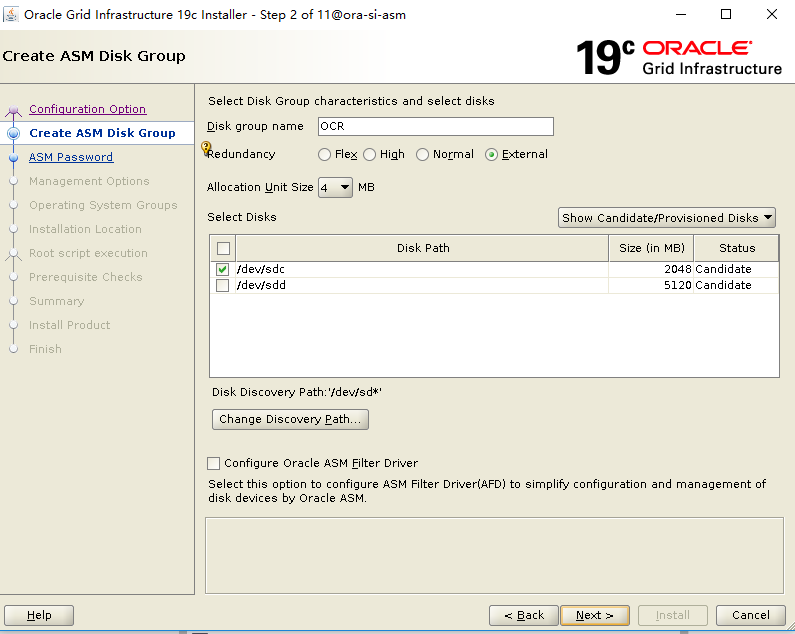The height and width of the screenshot is (634, 795).
Task: Click the 5120 size cell
Action: 652,286
